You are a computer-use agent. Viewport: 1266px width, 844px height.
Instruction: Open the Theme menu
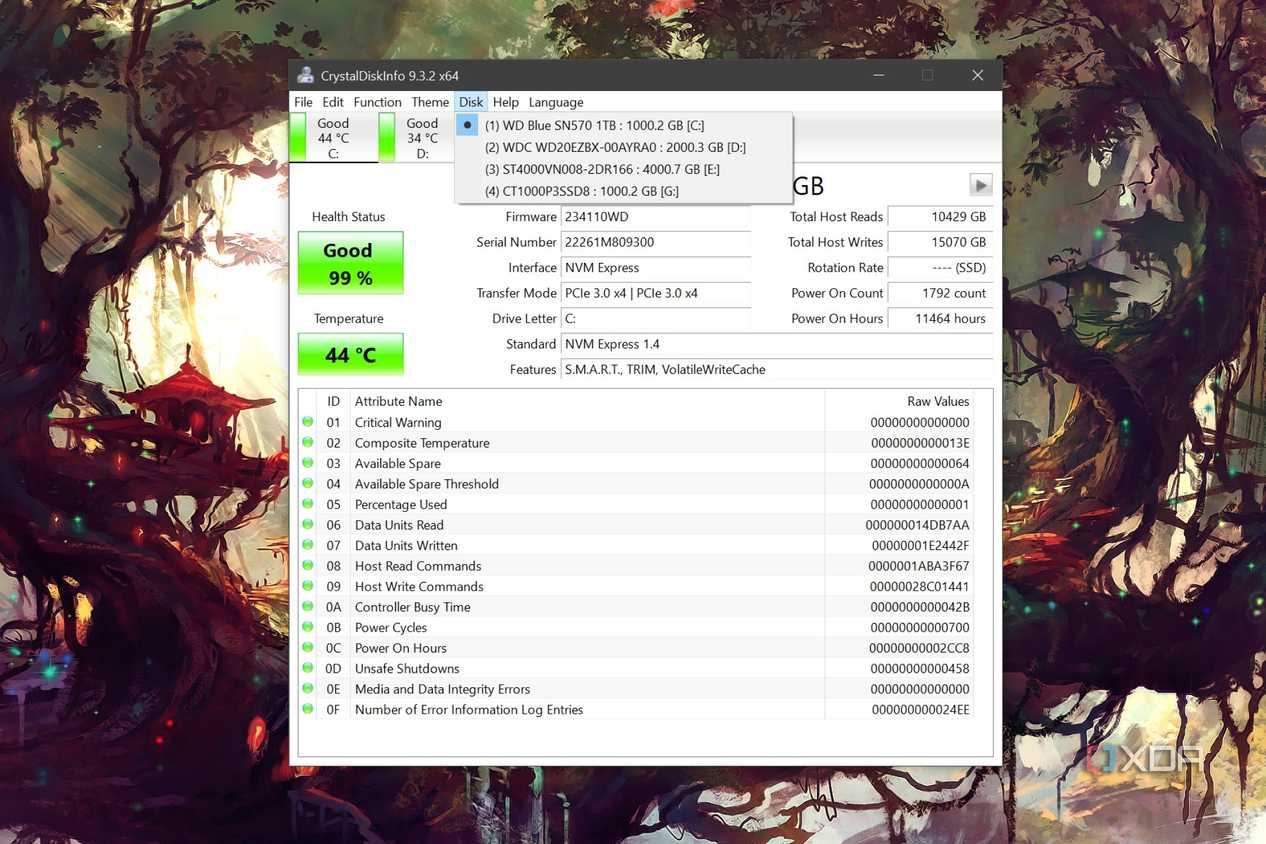point(430,102)
